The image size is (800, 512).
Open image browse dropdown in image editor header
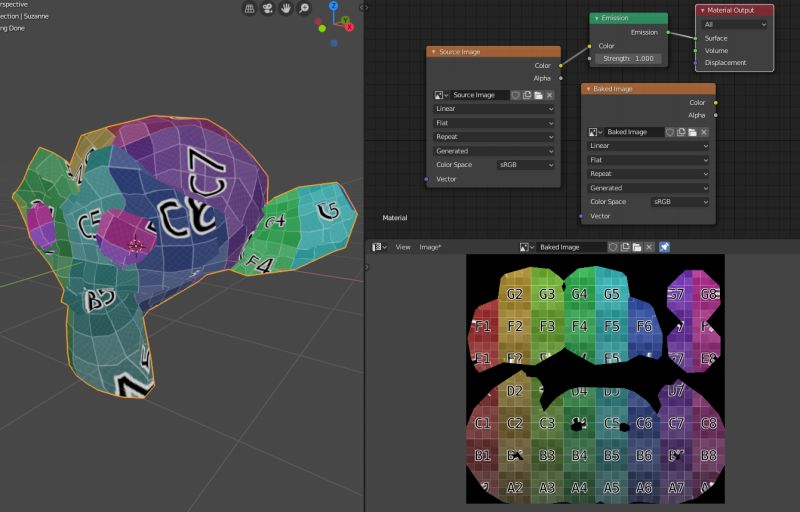point(526,247)
